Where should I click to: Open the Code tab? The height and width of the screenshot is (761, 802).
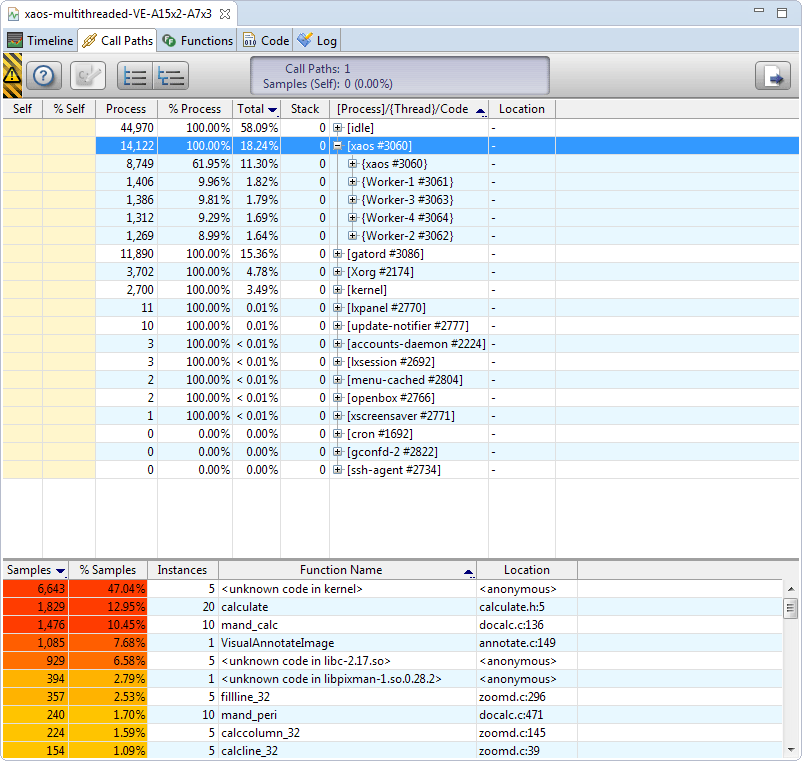pyautogui.click(x=265, y=40)
